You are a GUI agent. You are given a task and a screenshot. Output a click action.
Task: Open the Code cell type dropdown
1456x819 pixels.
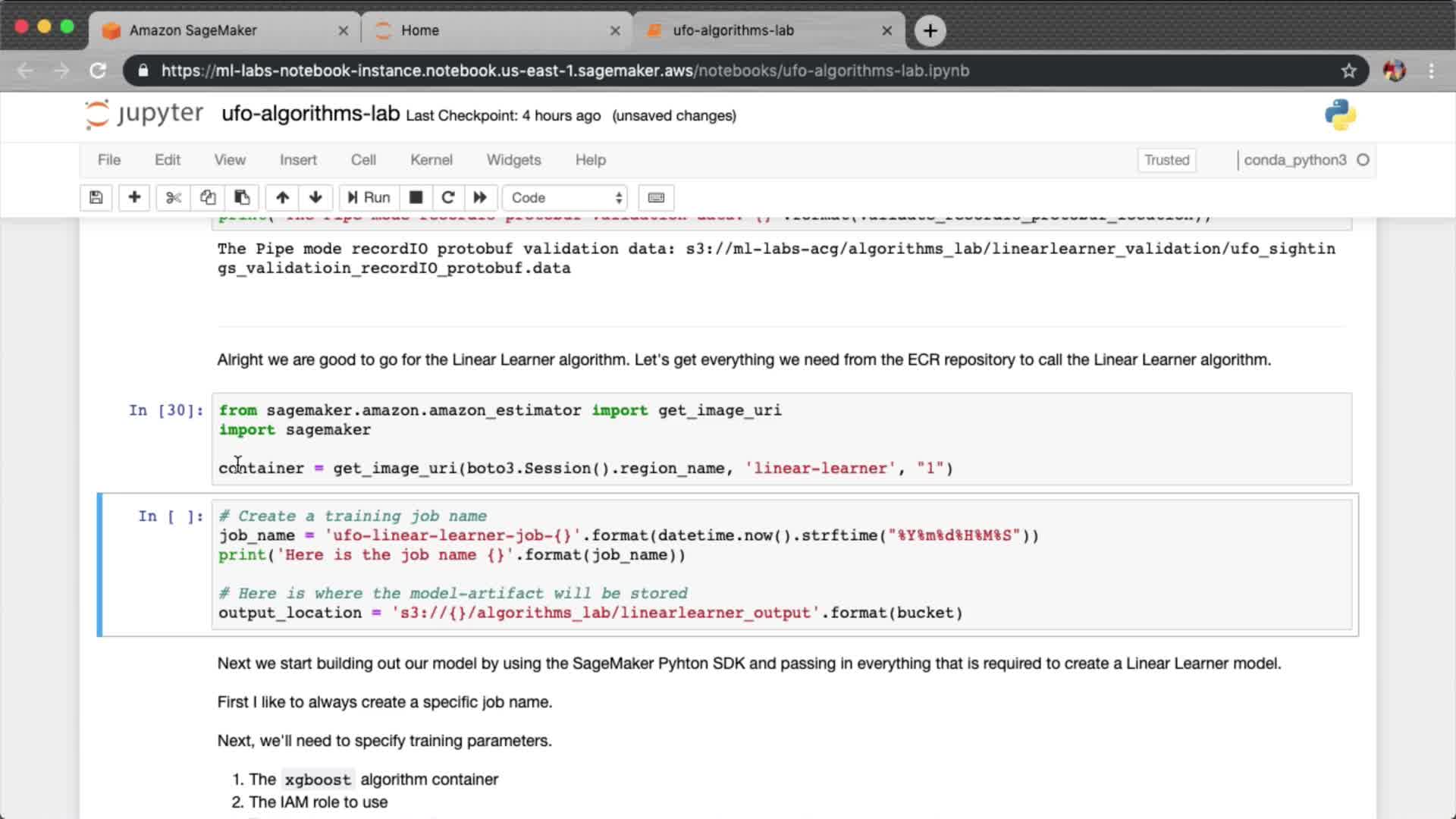pyautogui.click(x=566, y=198)
